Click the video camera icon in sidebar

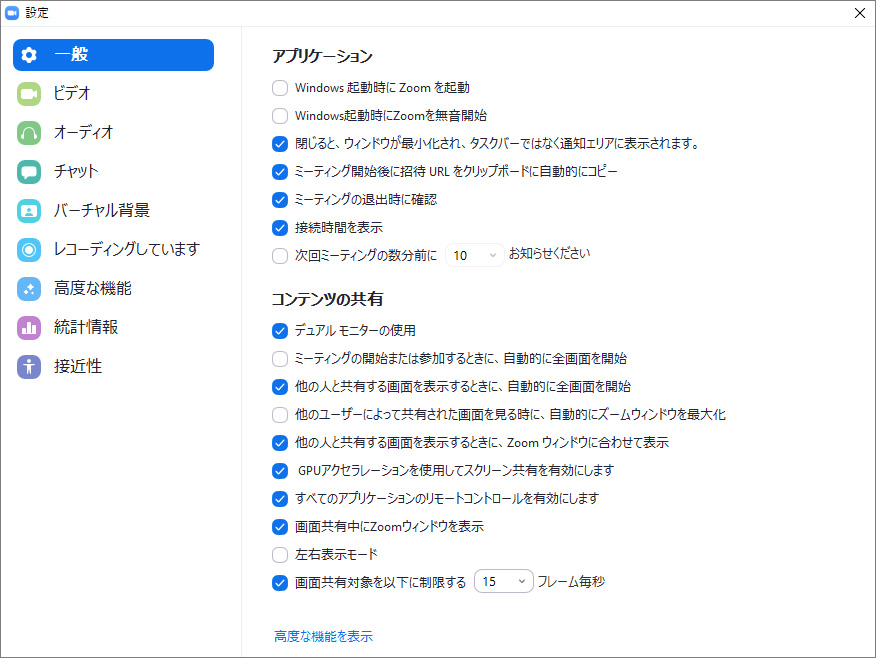[29, 94]
